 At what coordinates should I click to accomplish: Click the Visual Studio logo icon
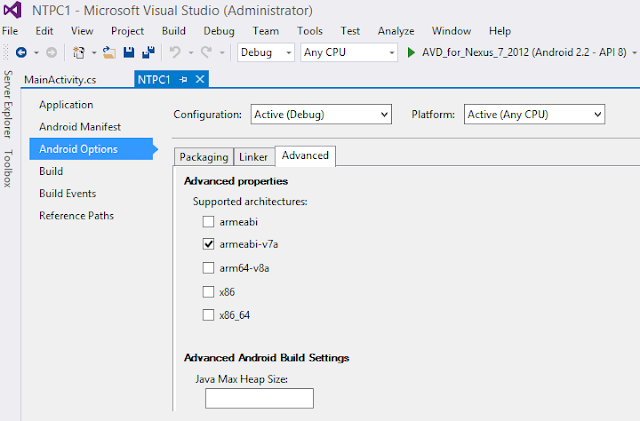[x=12, y=10]
